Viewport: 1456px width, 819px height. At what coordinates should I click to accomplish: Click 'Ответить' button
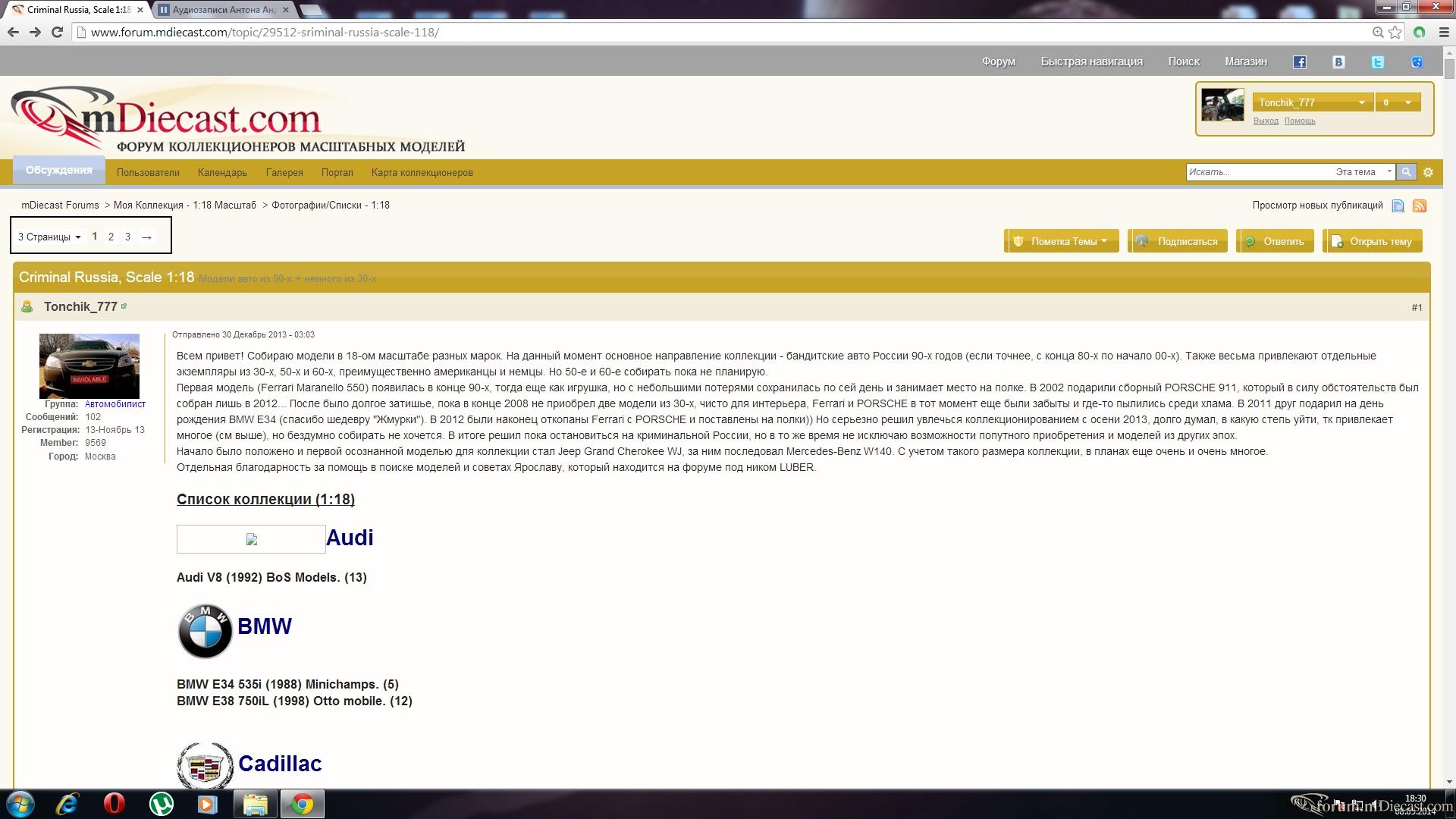pos(1275,241)
